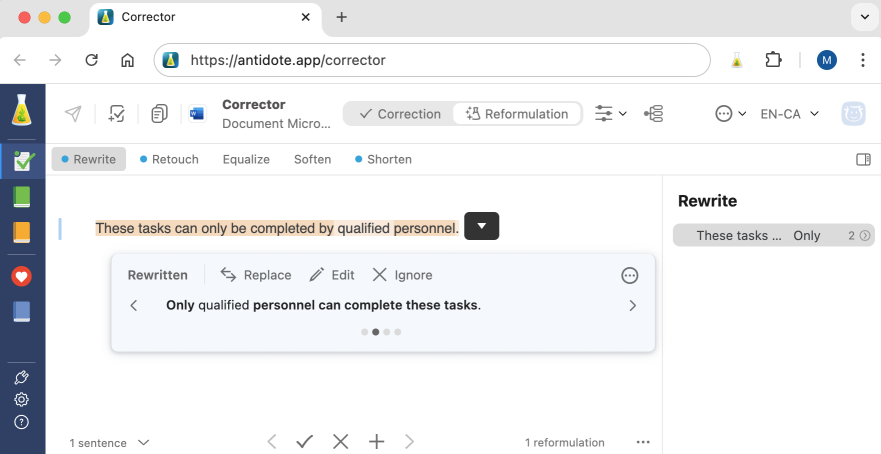Viewport: 881px width, 454px height.
Task: Click Ignore in the Rewritten popup
Action: [402, 275]
